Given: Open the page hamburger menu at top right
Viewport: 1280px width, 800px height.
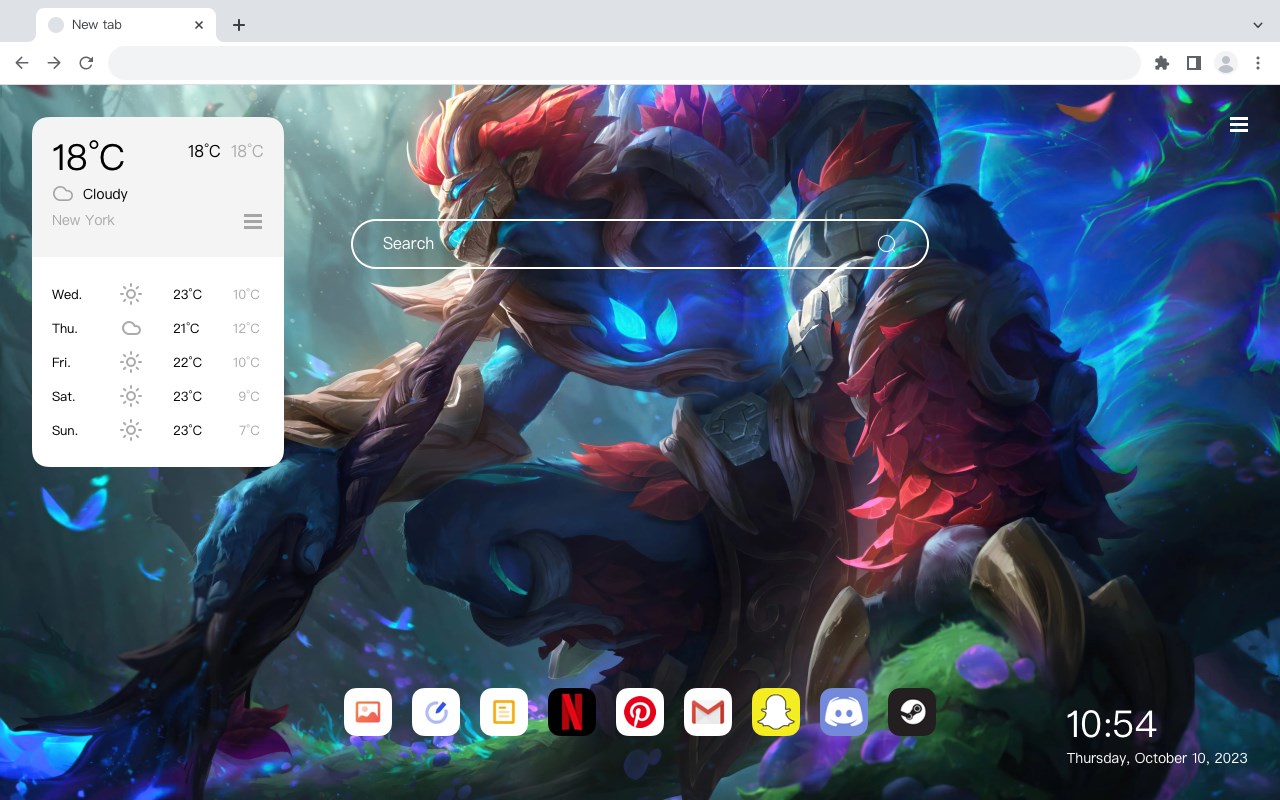Looking at the screenshot, I should [1239, 125].
